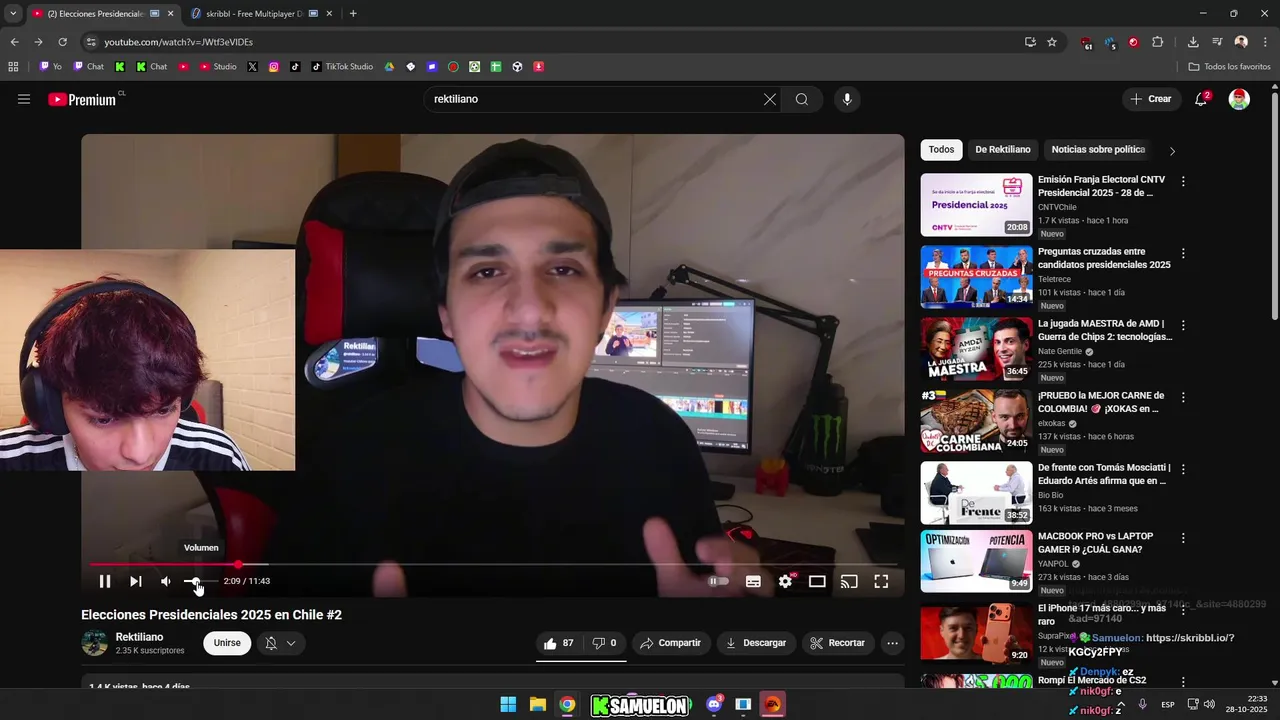This screenshot has height=720, width=1280.
Task: Open options for De frente con Tomás Mosciatti video
Action: (1183, 469)
